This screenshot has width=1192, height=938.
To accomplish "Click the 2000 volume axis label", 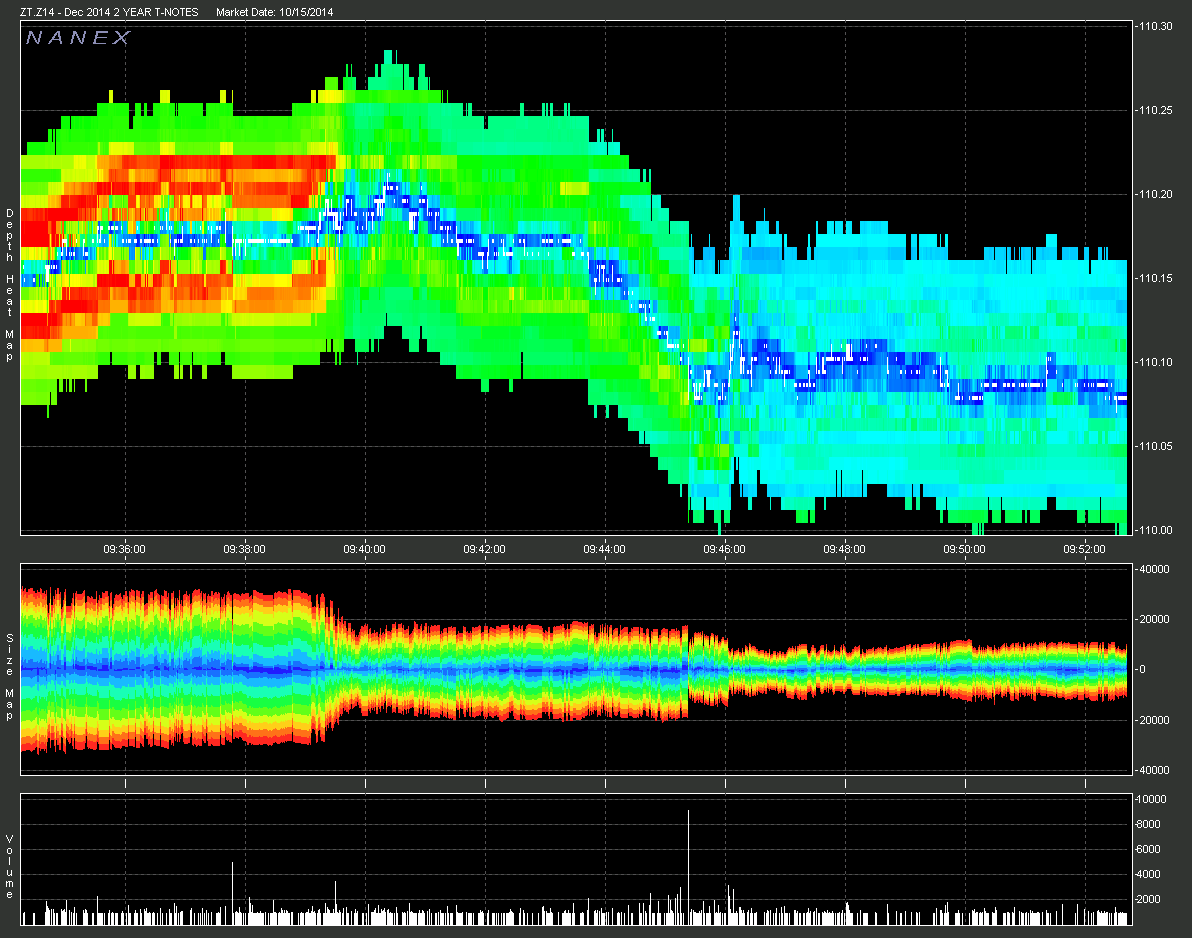I will [x=1148, y=899].
